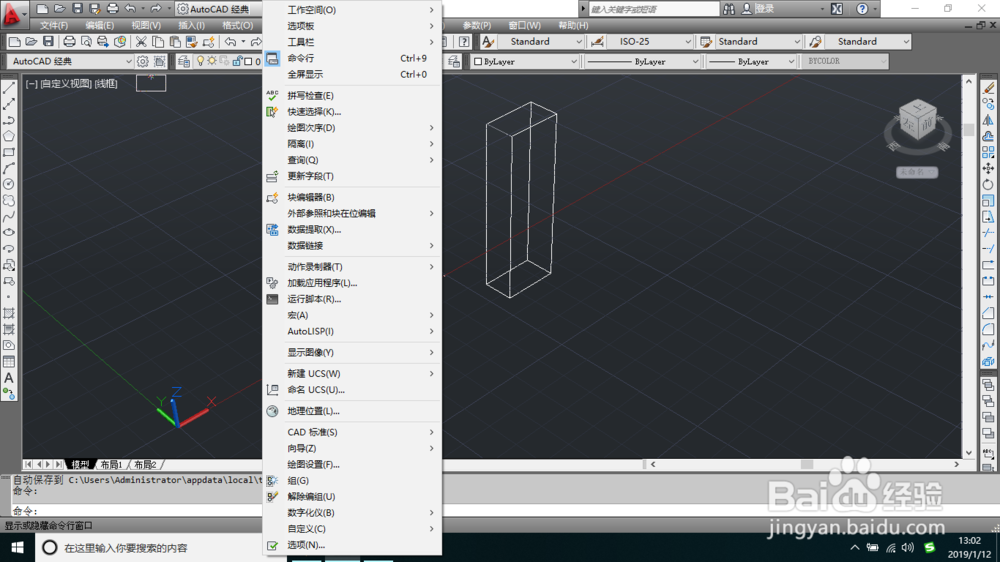The width and height of the screenshot is (1000, 562).
Task: Click the Plot print icon in standard toolbar
Action: (x=69, y=42)
